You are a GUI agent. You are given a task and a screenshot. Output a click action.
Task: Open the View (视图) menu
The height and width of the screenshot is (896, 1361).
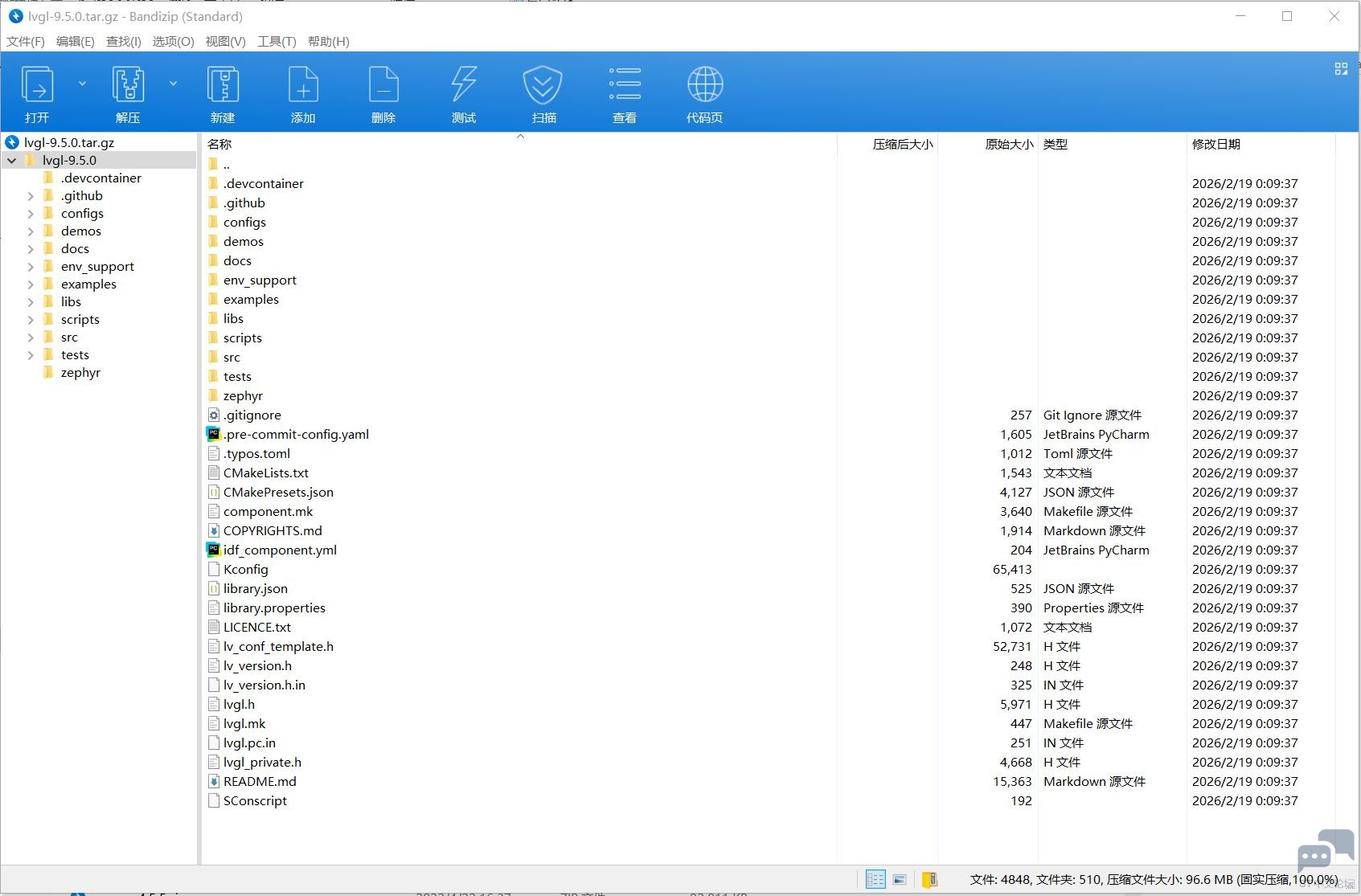pyautogui.click(x=226, y=42)
